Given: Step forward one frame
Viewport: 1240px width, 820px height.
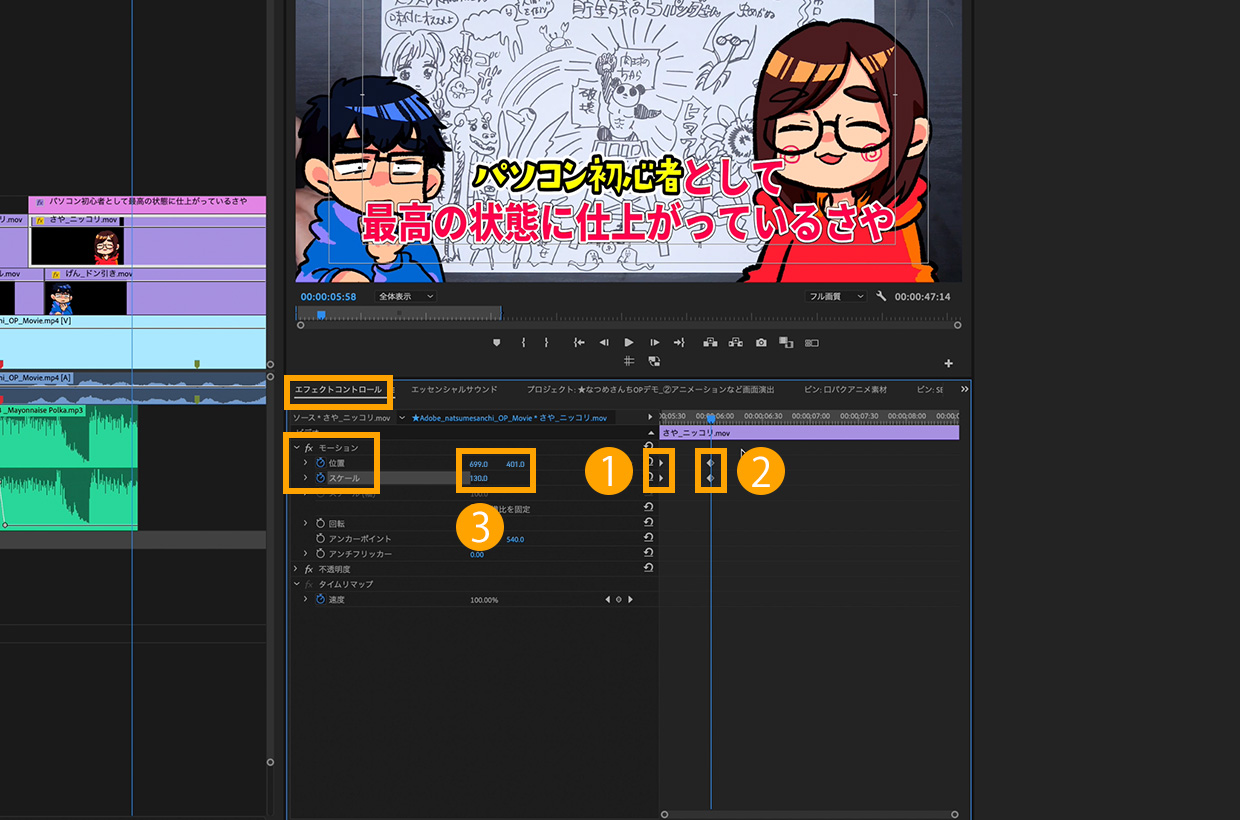Looking at the screenshot, I should pyautogui.click(x=654, y=343).
